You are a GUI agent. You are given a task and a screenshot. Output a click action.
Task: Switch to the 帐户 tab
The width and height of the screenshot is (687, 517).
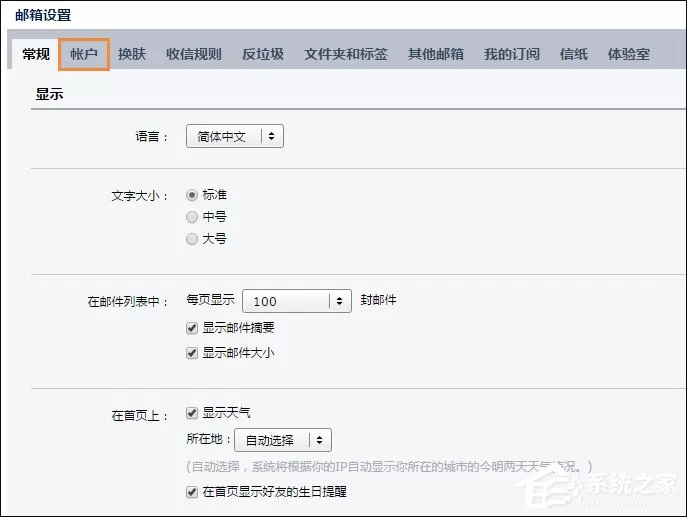tap(84, 54)
